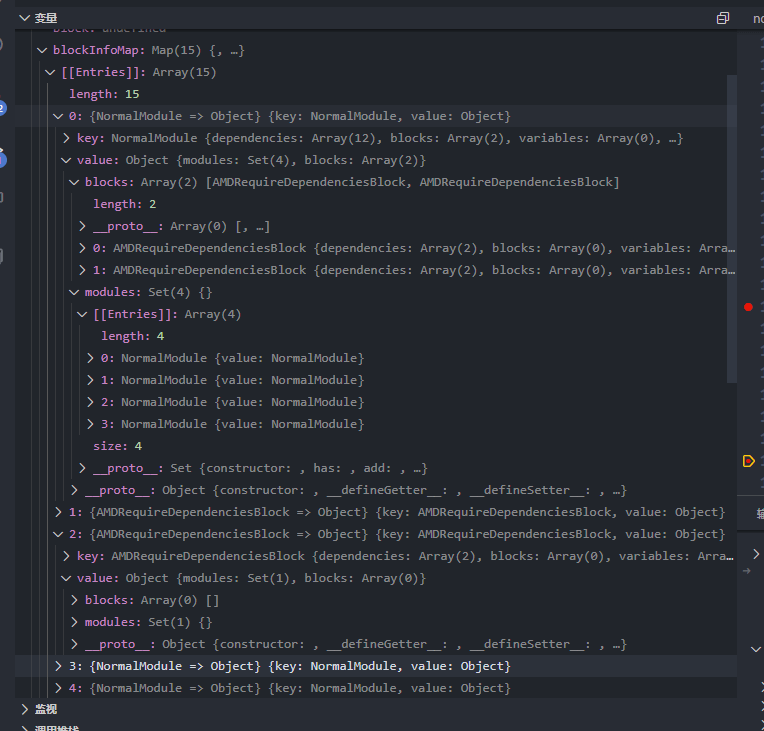Expand the 监视 section
The width and height of the screenshot is (764, 731).
pos(25,709)
